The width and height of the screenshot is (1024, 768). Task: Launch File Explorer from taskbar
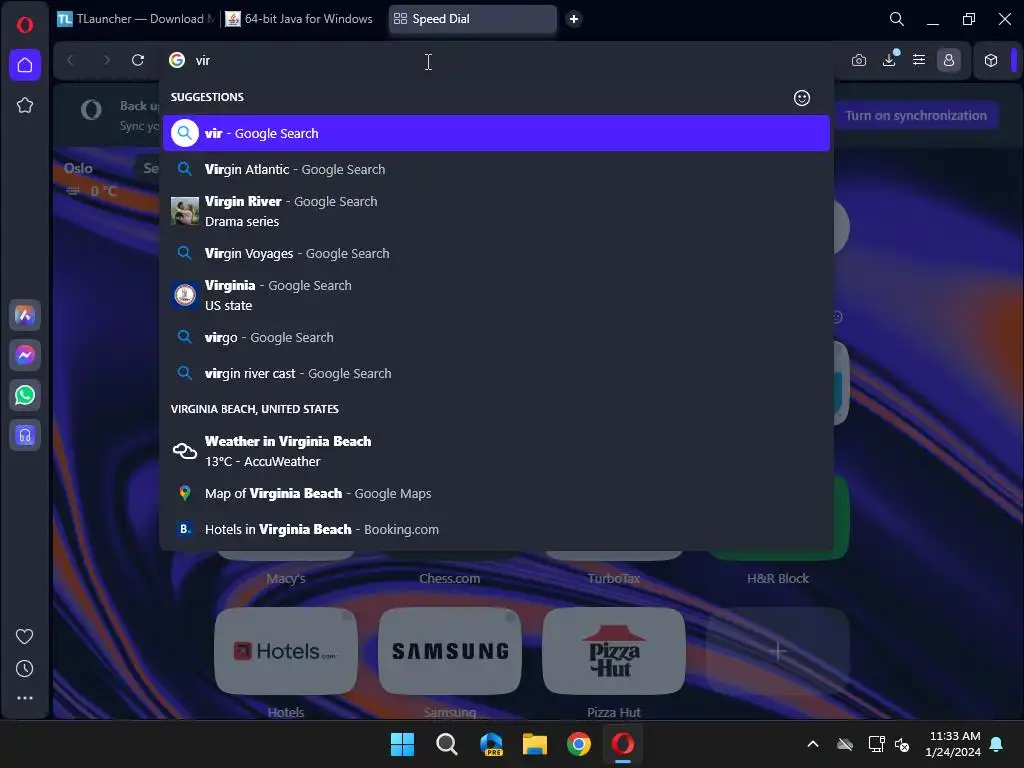tap(535, 744)
